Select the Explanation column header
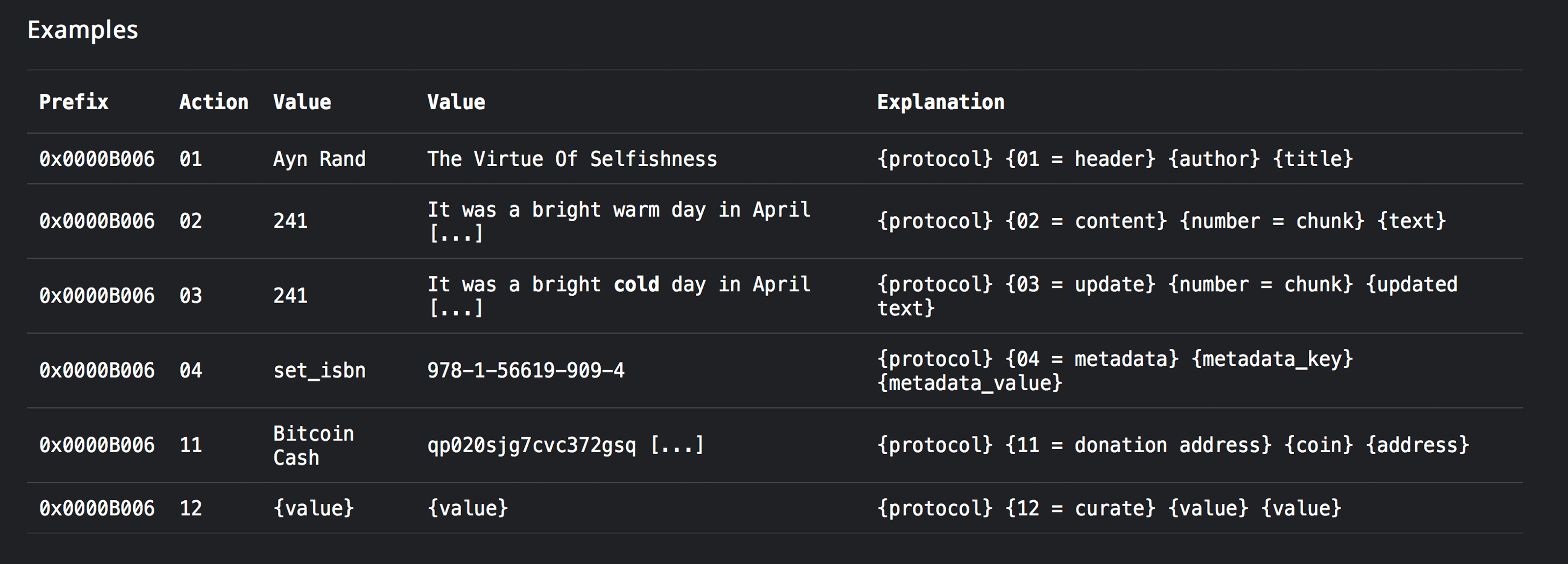This screenshot has height=564, width=1568. pos(940,102)
